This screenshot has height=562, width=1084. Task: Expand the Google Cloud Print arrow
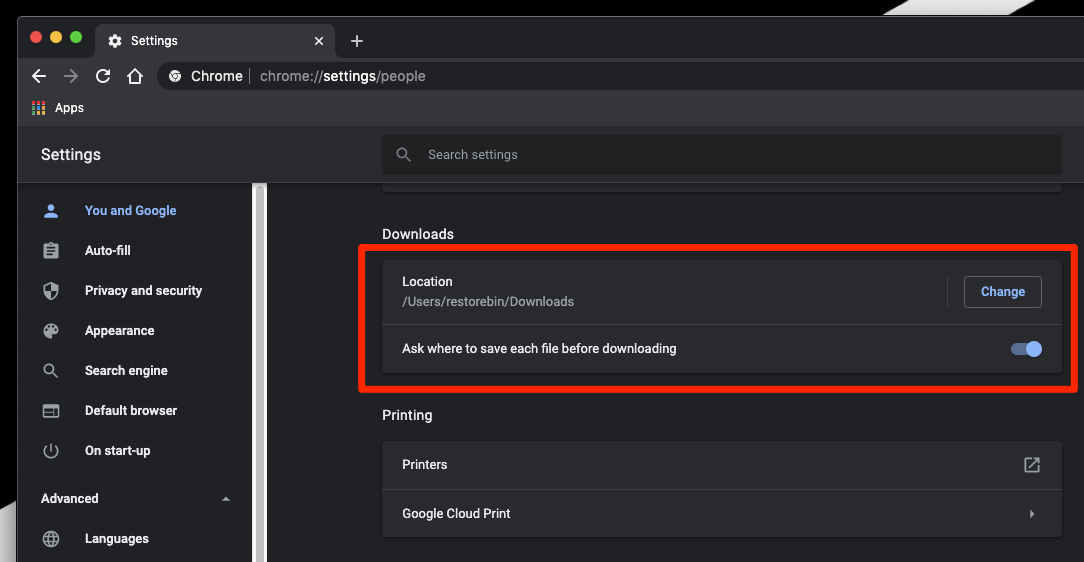click(1031, 514)
